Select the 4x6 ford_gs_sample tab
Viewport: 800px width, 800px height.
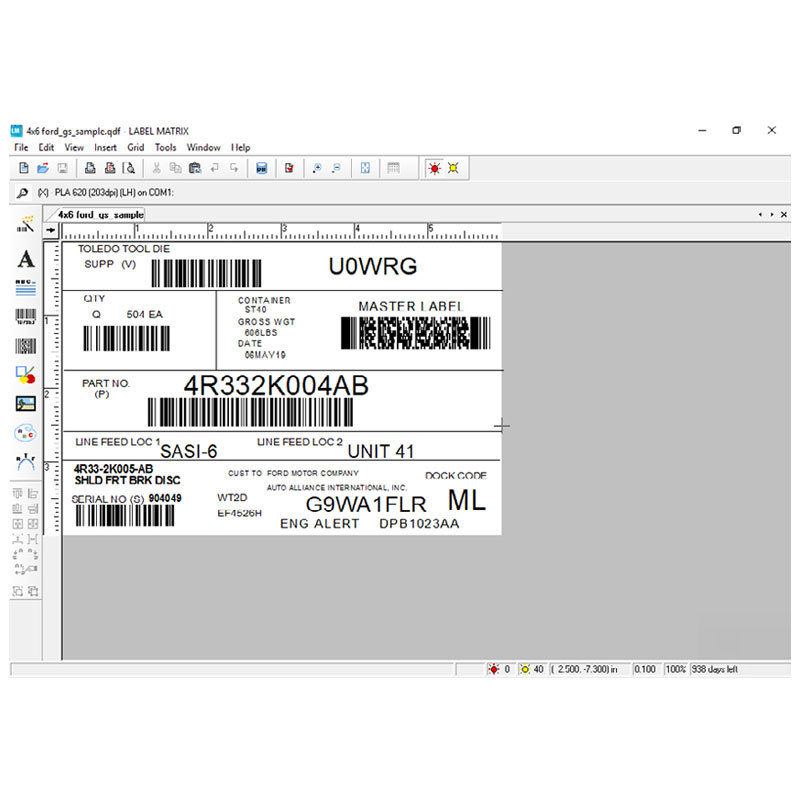pos(95,214)
